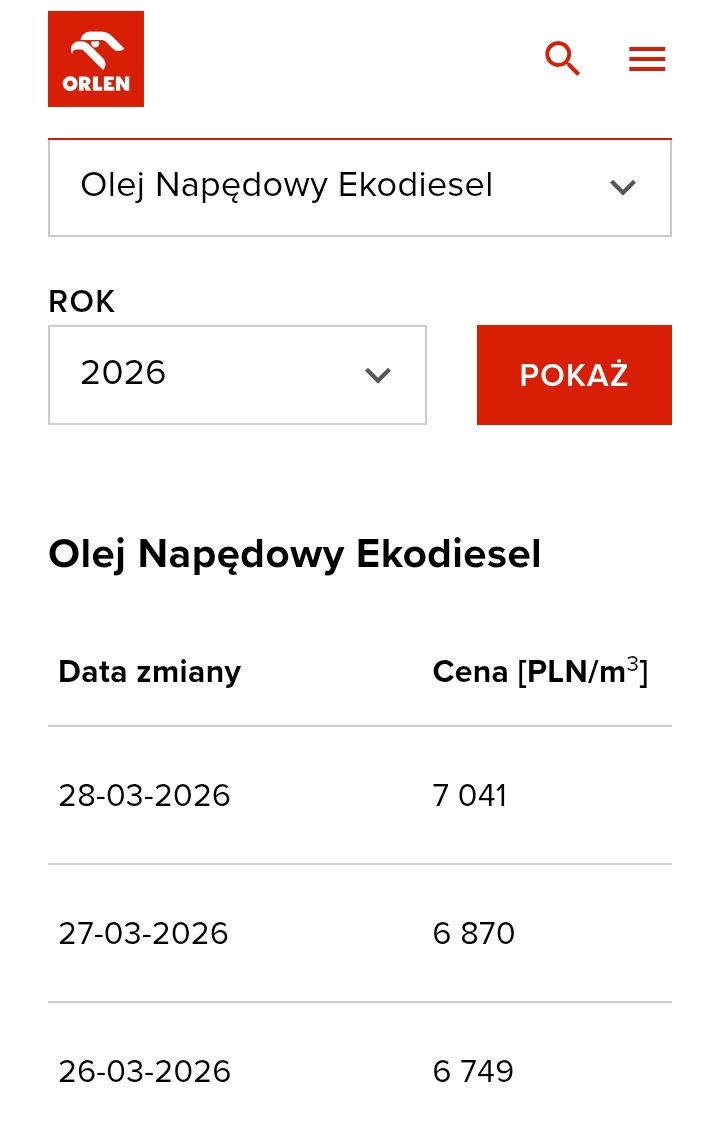Open the search magnifier icon
This screenshot has height=1139, width=720.
pos(562,59)
